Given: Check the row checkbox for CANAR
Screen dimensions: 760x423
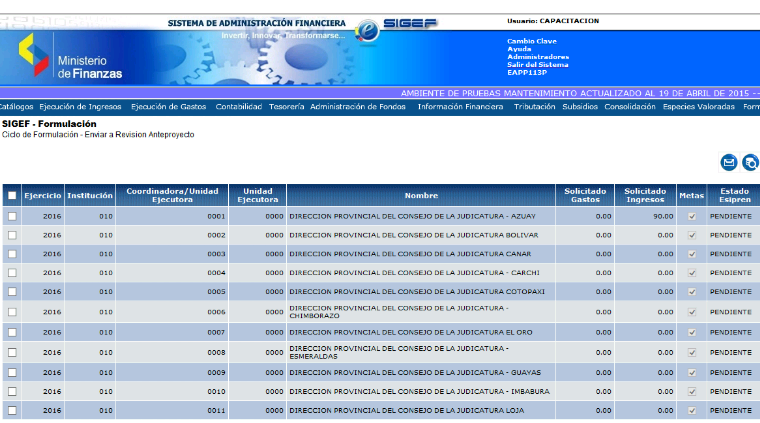Looking at the screenshot, I should [12, 254].
